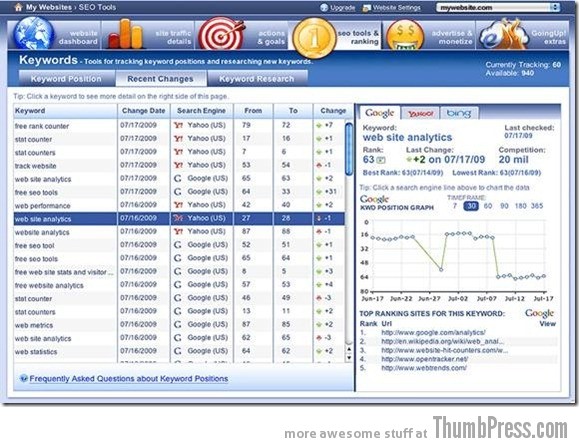The height and width of the screenshot is (447, 579).
Task: Set graph timeframe to 90 days
Action: coord(504,206)
